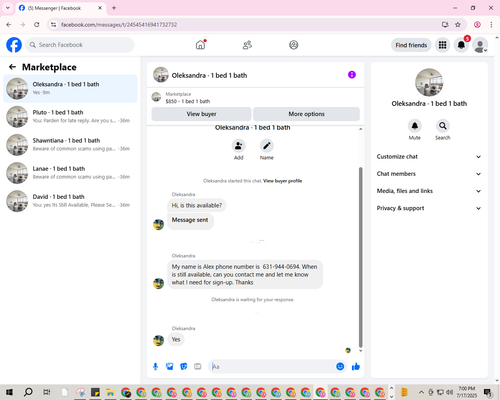Search in conversation using magnifier icon
500x400 pixels.
point(443,126)
